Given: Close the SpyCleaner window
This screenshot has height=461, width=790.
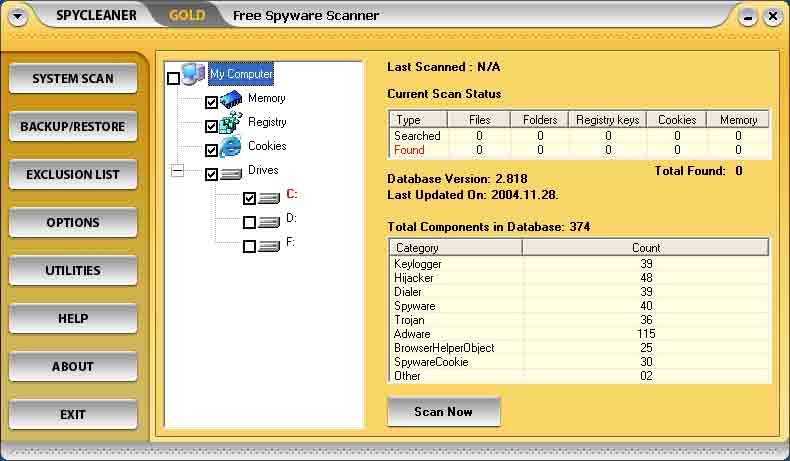Looking at the screenshot, I should [x=772, y=17].
